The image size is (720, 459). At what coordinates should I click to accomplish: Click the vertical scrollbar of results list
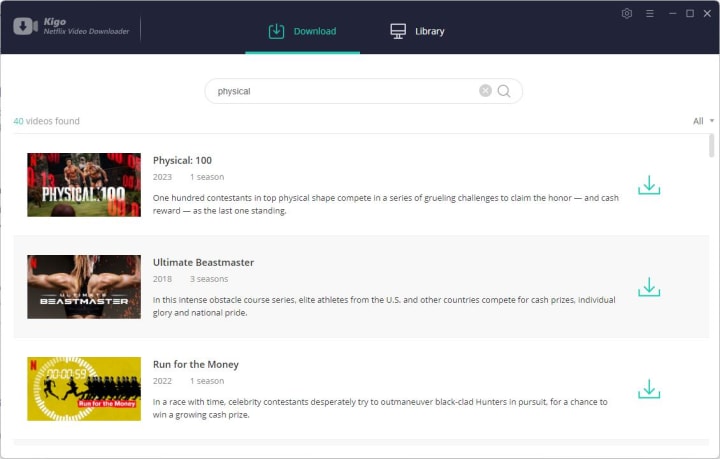click(711, 146)
